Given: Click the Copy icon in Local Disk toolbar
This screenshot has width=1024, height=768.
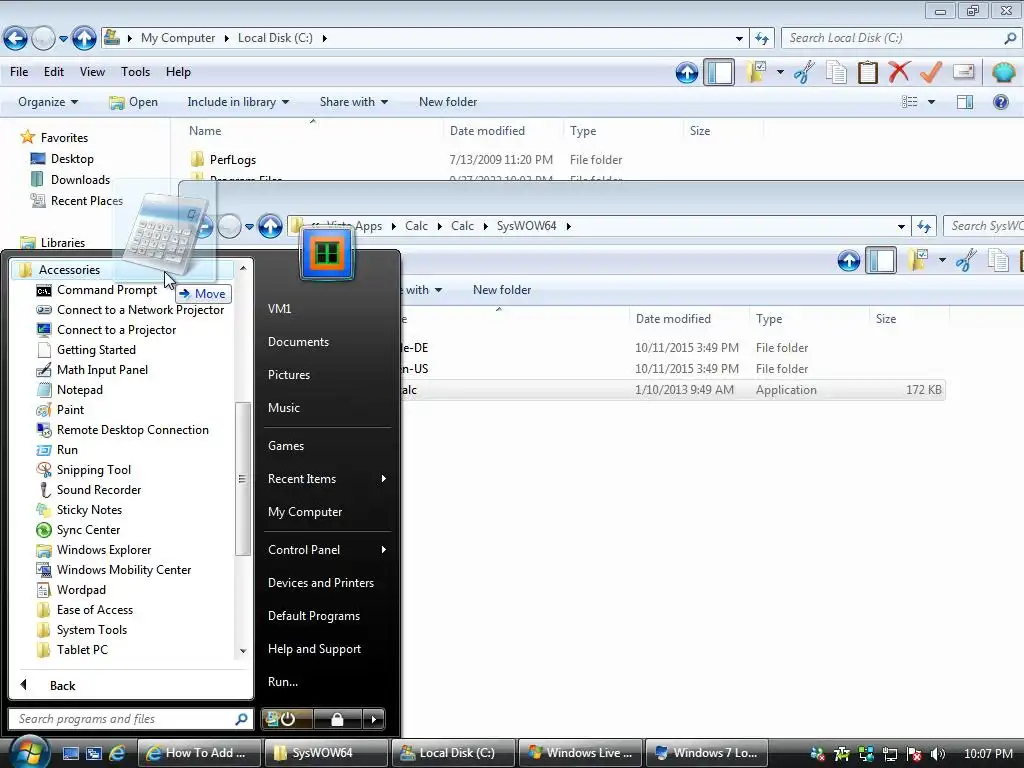Looking at the screenshot, I should click(x=836, y=72).
